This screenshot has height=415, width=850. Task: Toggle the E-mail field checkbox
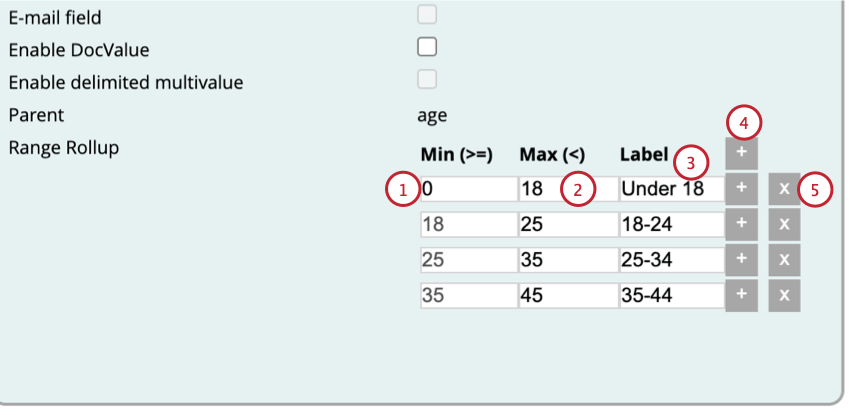point(427,15)
